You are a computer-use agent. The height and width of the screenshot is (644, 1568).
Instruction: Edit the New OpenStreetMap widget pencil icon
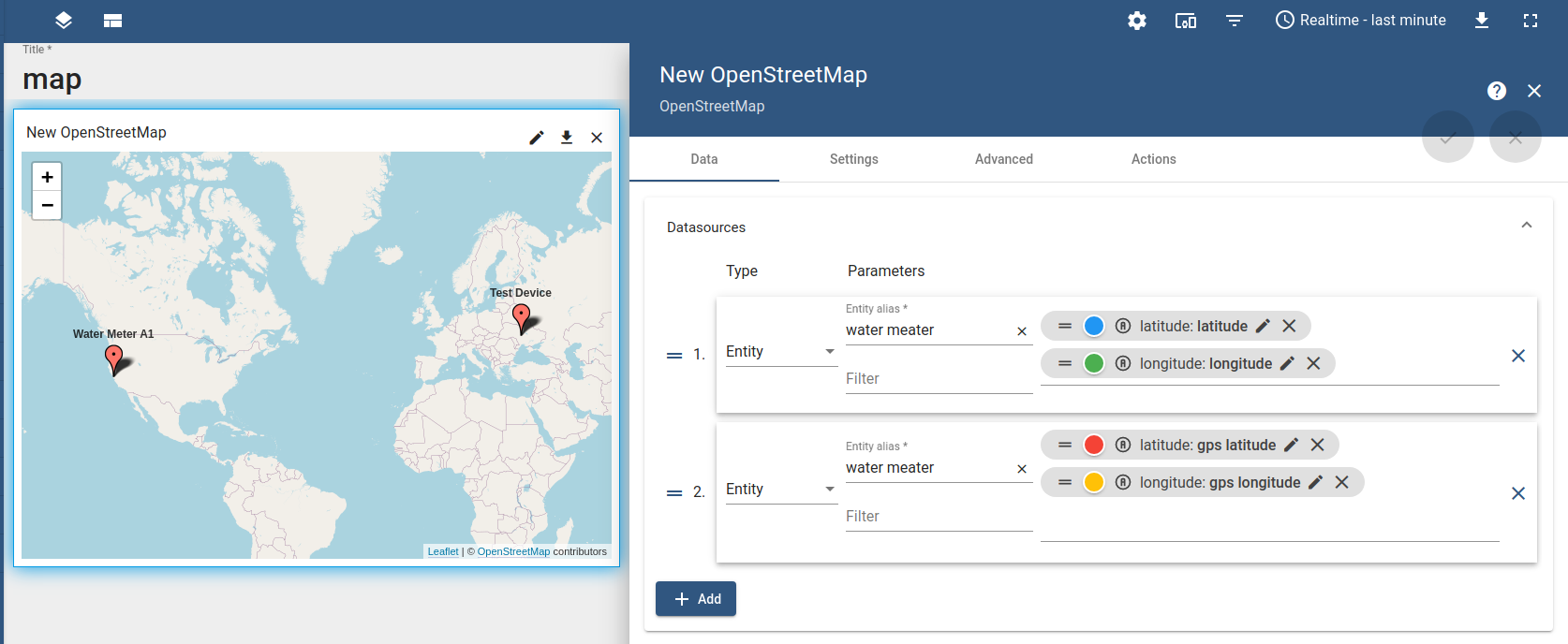pos(537,138)
